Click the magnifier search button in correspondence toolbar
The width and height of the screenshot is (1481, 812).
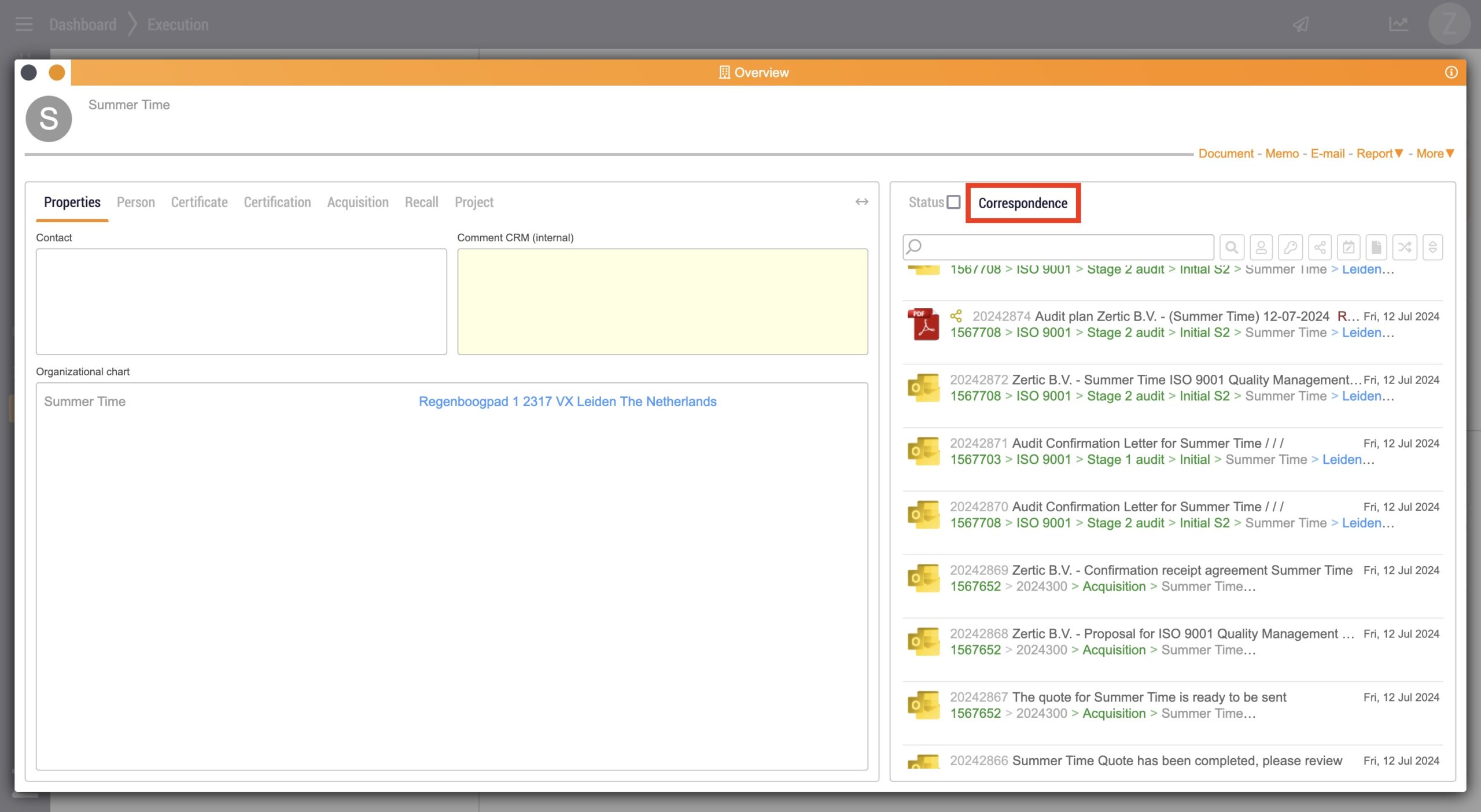point(1232,248)
